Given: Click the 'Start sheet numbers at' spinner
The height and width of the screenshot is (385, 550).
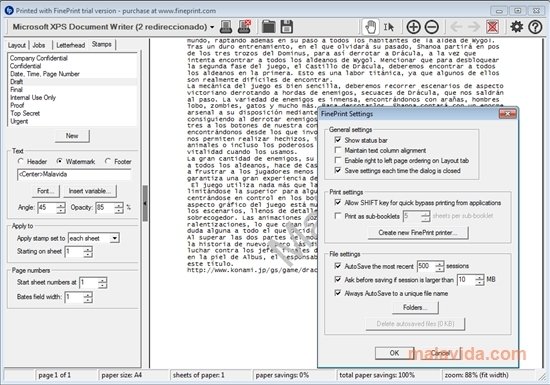Looking at the screenshot, I should [102, 283].
